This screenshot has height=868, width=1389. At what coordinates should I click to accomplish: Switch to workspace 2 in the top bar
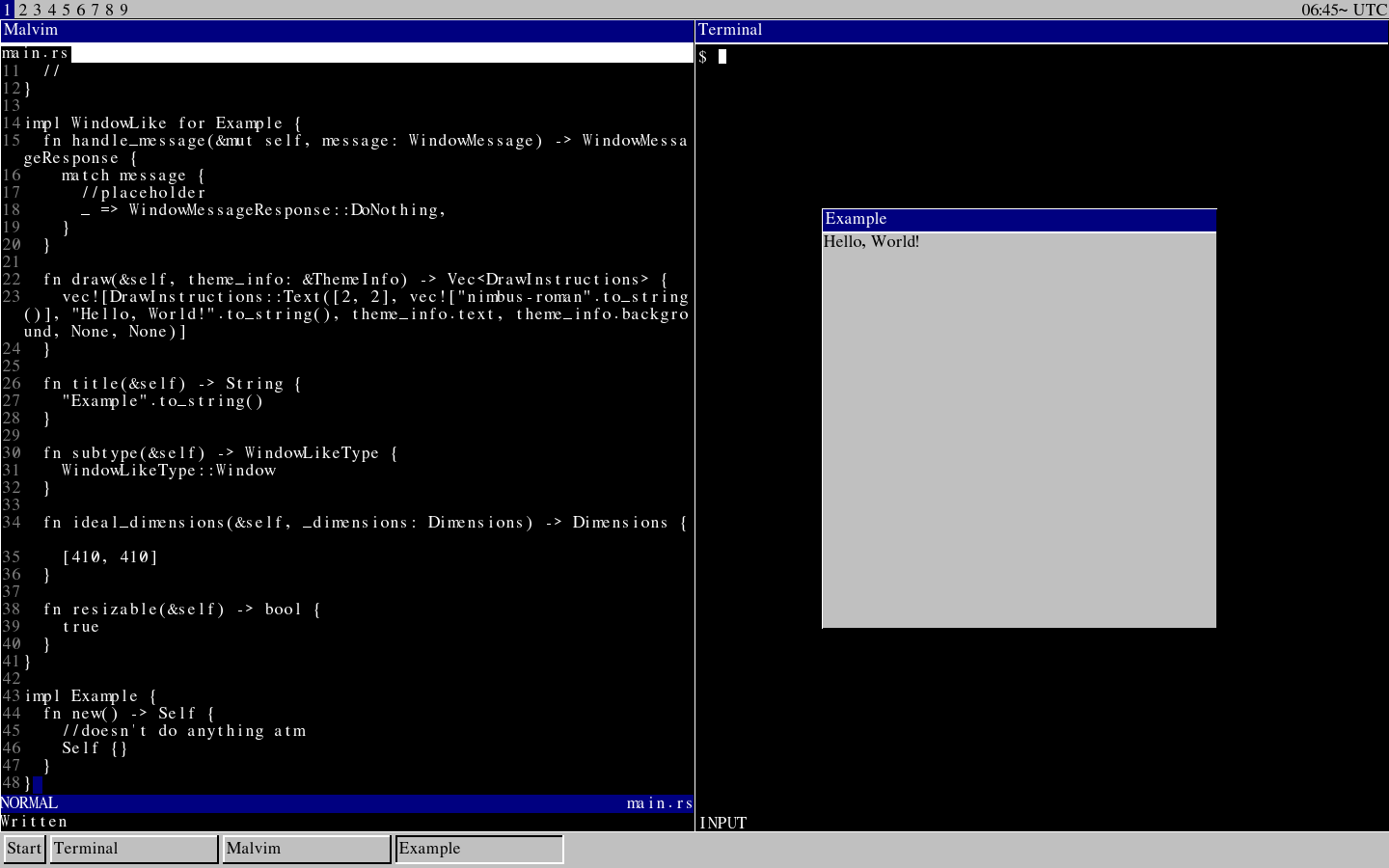tap(21, 10)
